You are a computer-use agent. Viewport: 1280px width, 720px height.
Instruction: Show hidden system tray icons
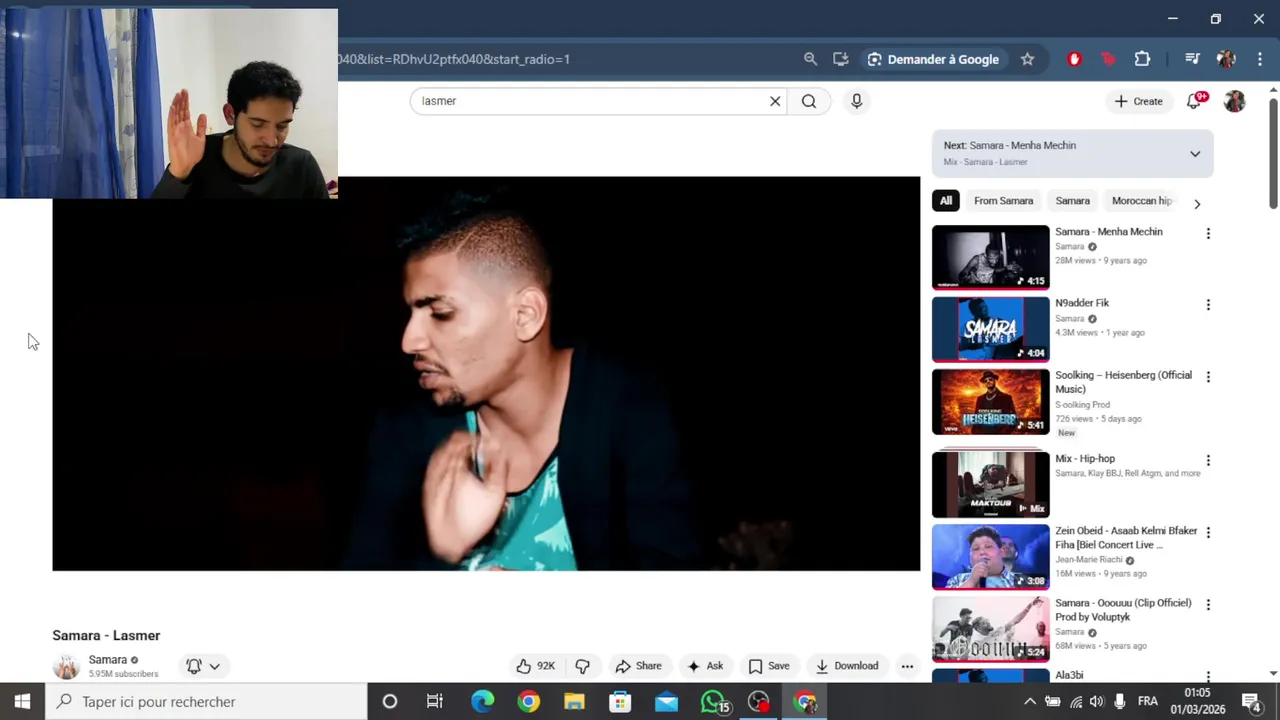point(1029,702)
